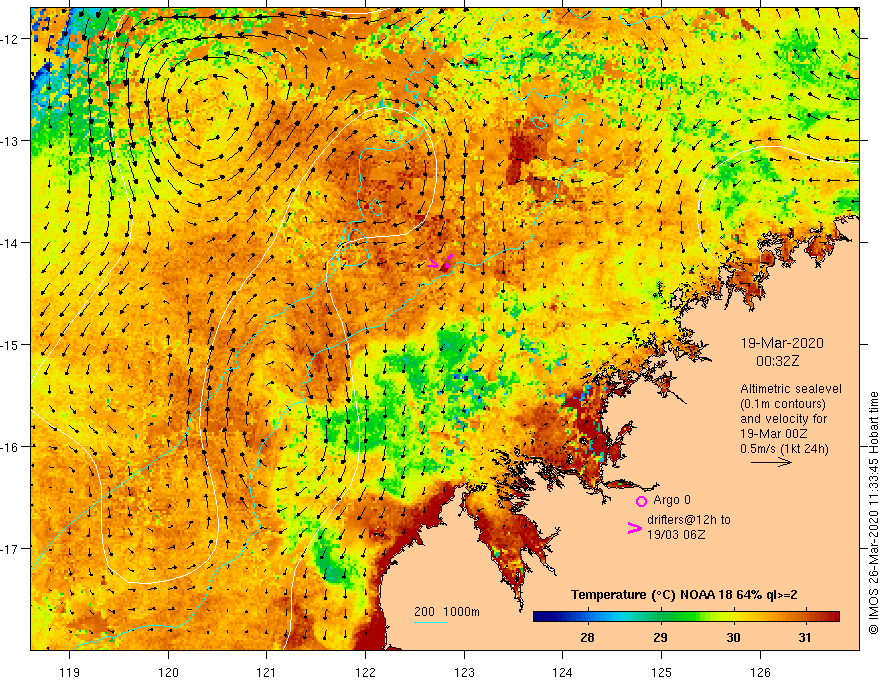Click the longitude axis label 121
This screenshot has height=680, width=880.
coord(267,672)
